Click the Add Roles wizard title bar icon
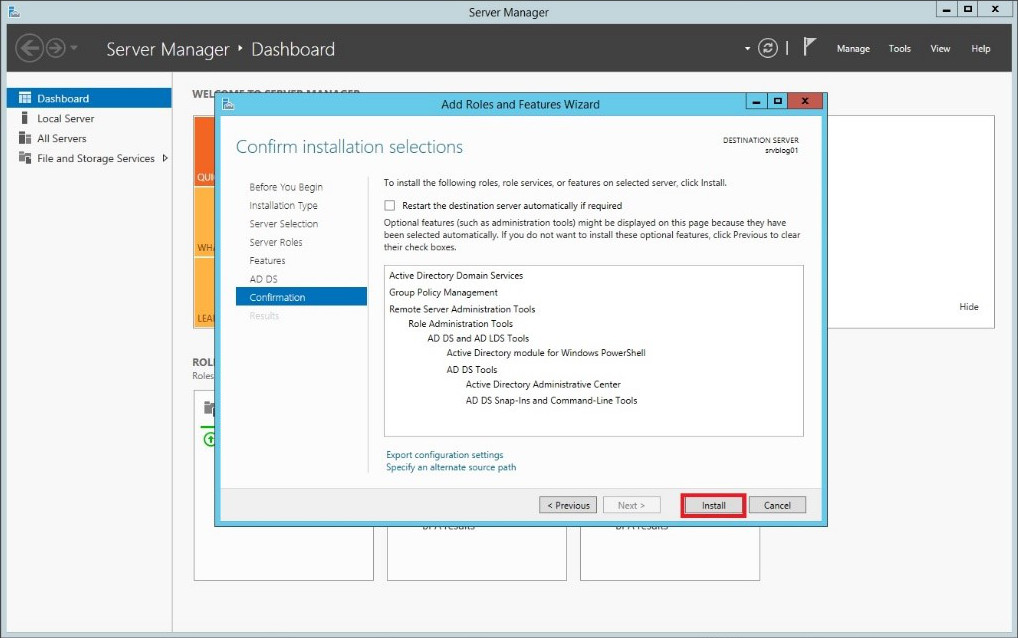The height and width of the screenshot is (638, 1018). [x=228, y=104]
